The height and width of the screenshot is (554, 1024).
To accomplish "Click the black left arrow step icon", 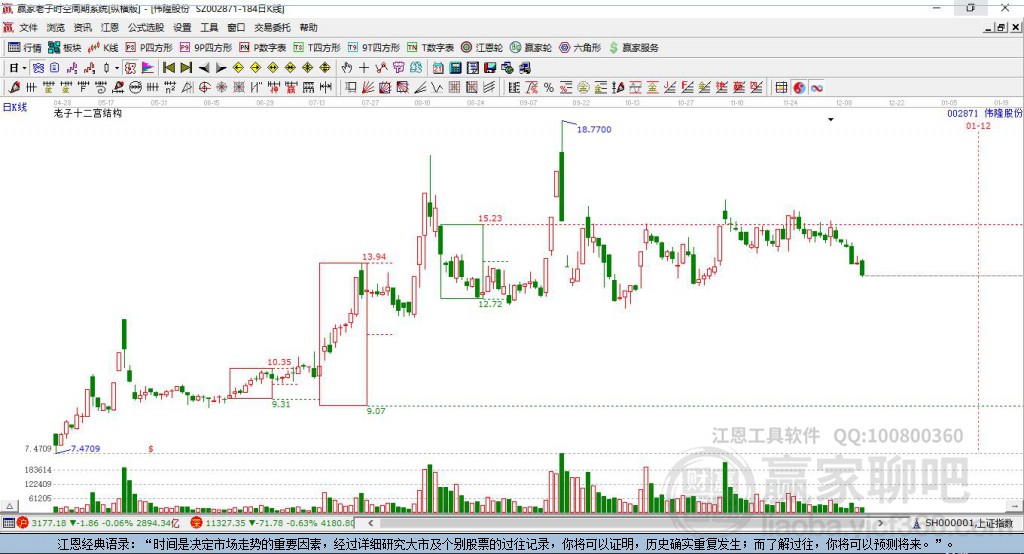I will tap(204, 68).
